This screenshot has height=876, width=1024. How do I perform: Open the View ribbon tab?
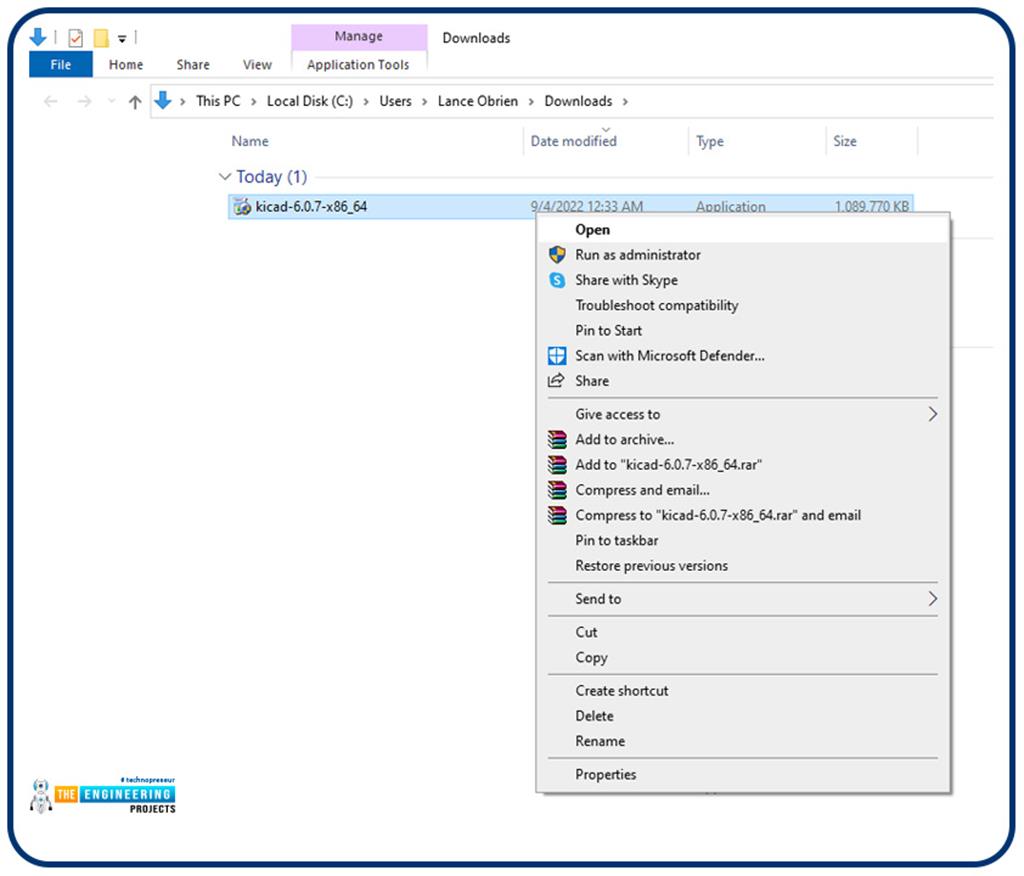point(257,65)
